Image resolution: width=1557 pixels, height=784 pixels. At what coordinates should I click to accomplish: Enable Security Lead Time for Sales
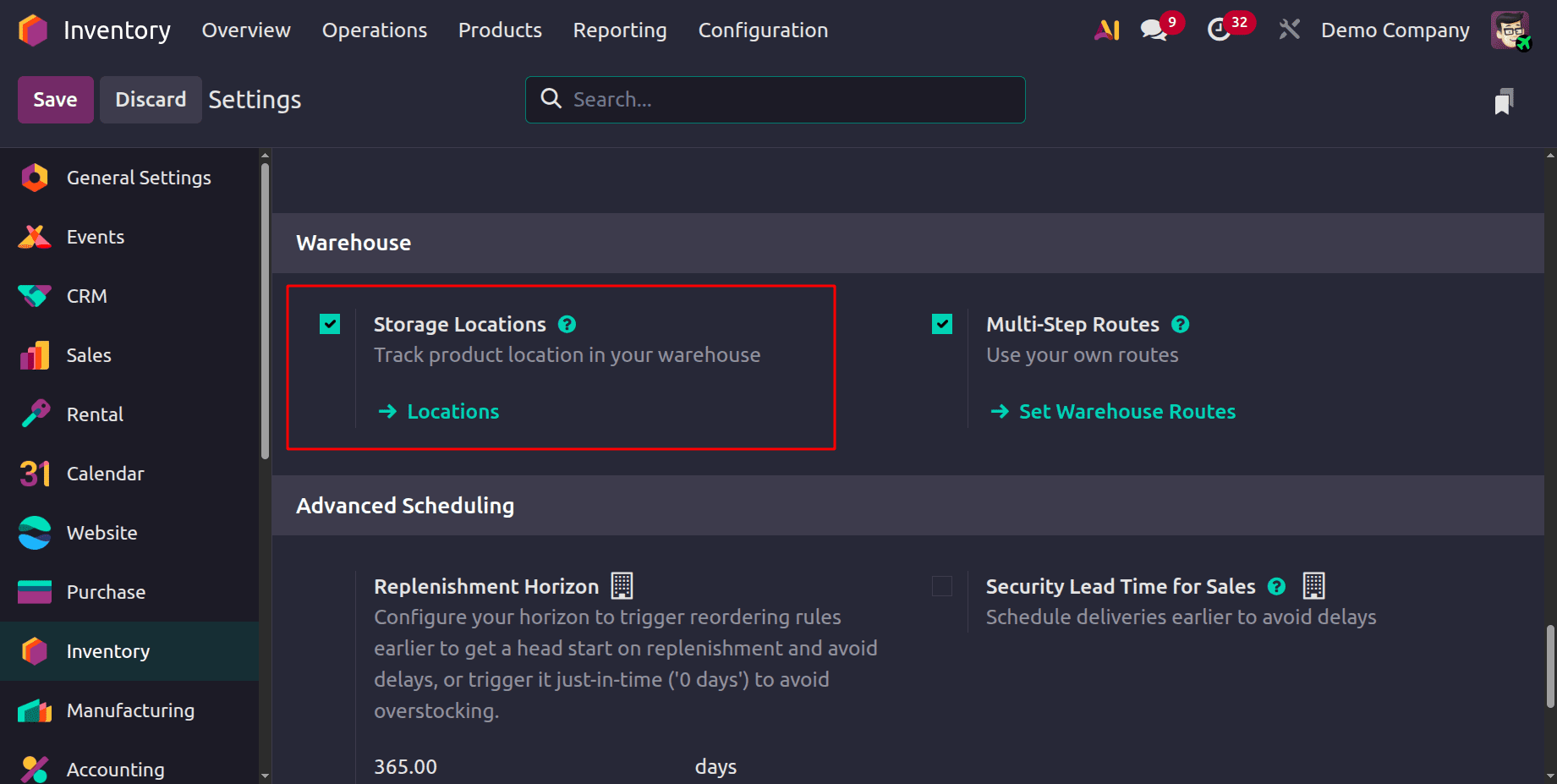pos(941,585)
